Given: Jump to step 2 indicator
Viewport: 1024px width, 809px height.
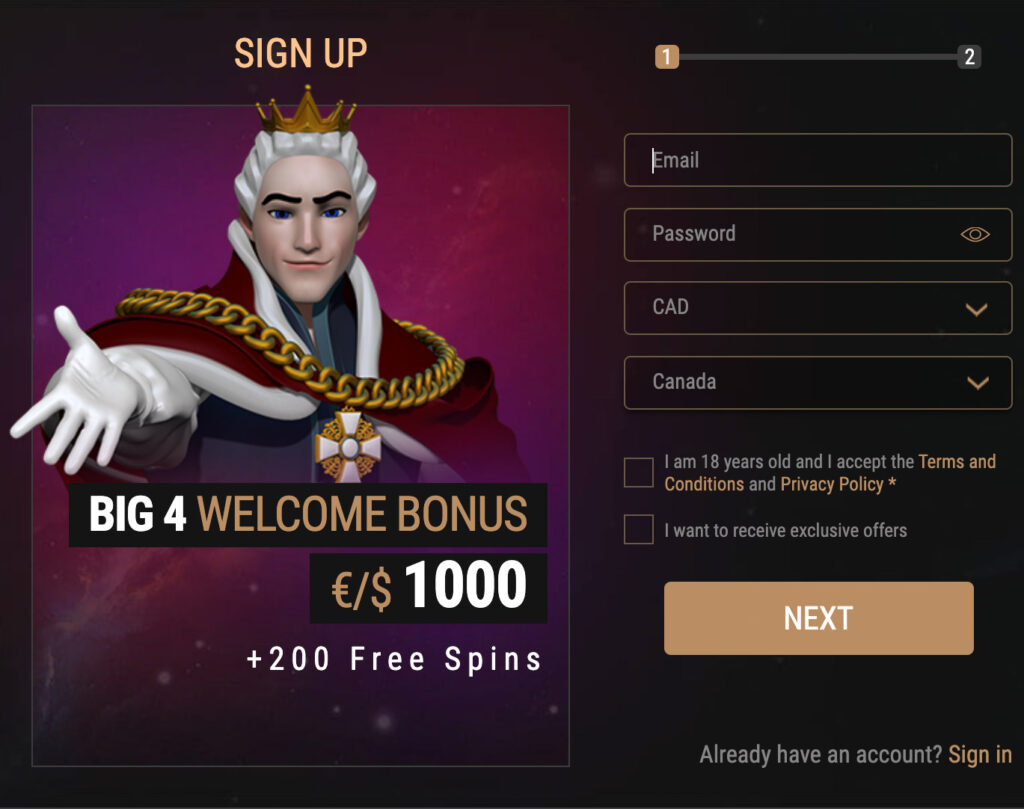Looking at the screenshot, I should point(969,57).
